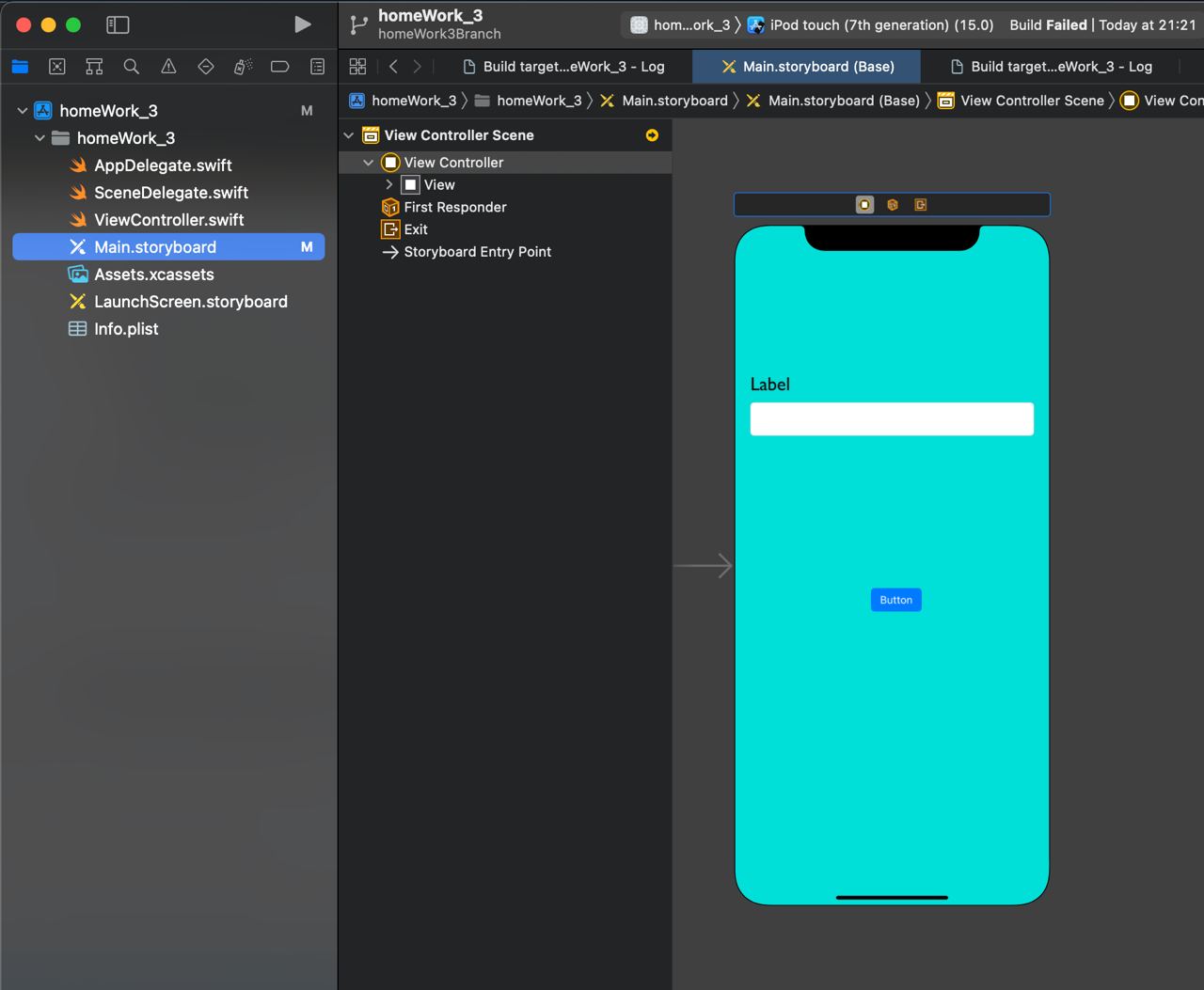Expand the View item in outline
Viewport: 1204px width, 990px height.
click(x=389, y=185)
